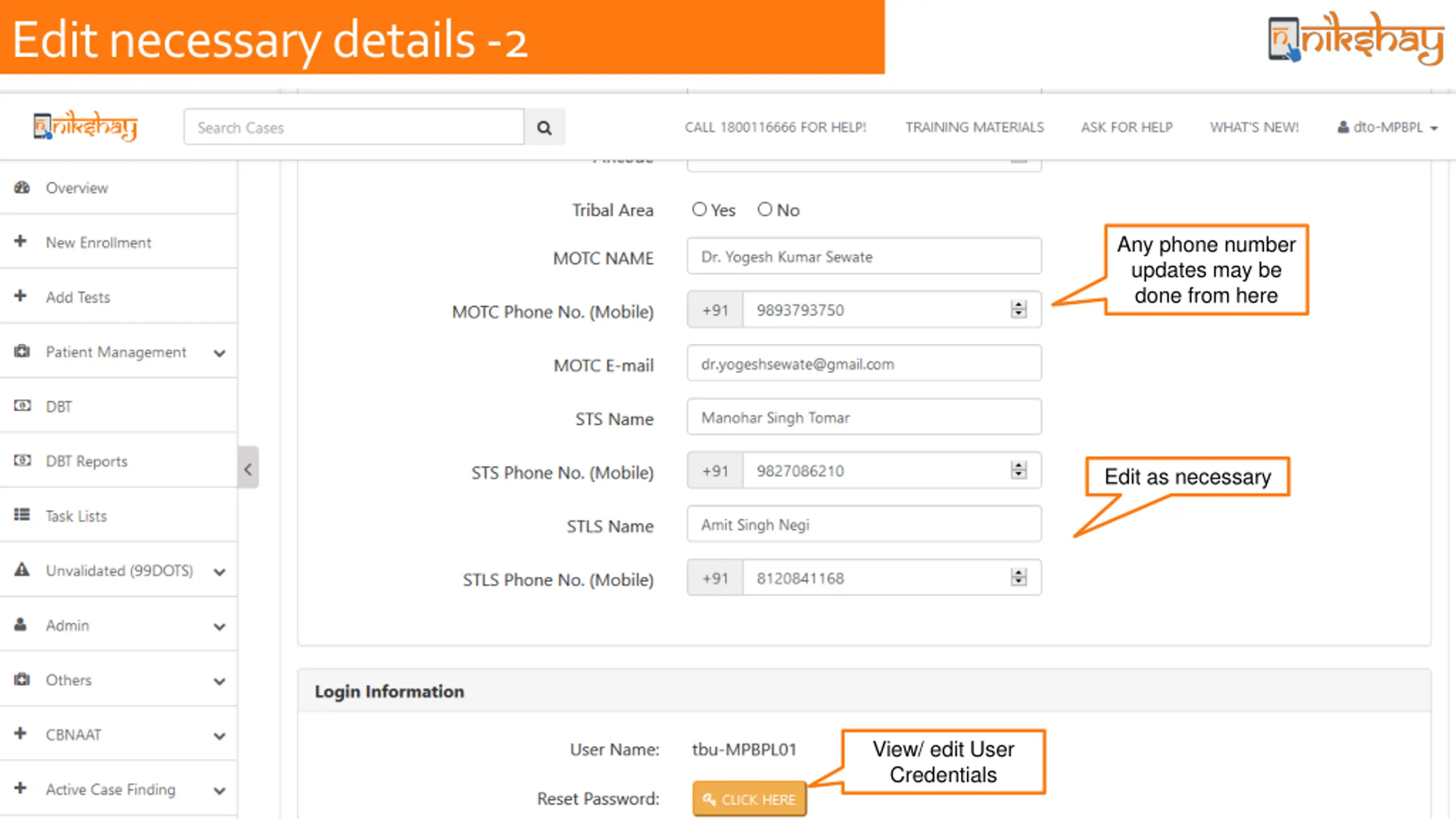This screenshot has height=819, width=1456.
Task: Click the New Enrollment plus icon
Action: pos(20,241)
